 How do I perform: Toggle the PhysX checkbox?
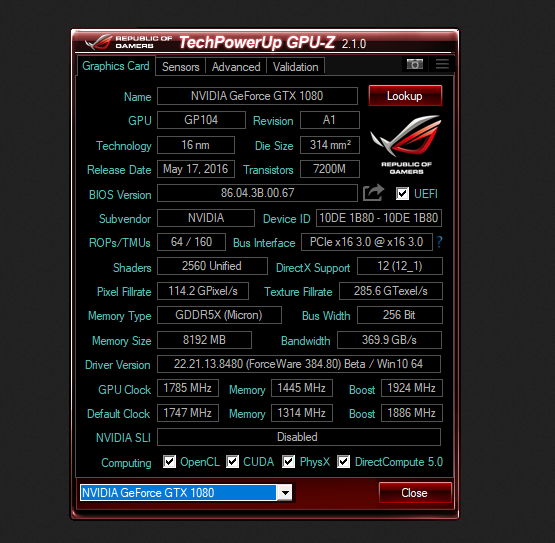coord(288,462)
